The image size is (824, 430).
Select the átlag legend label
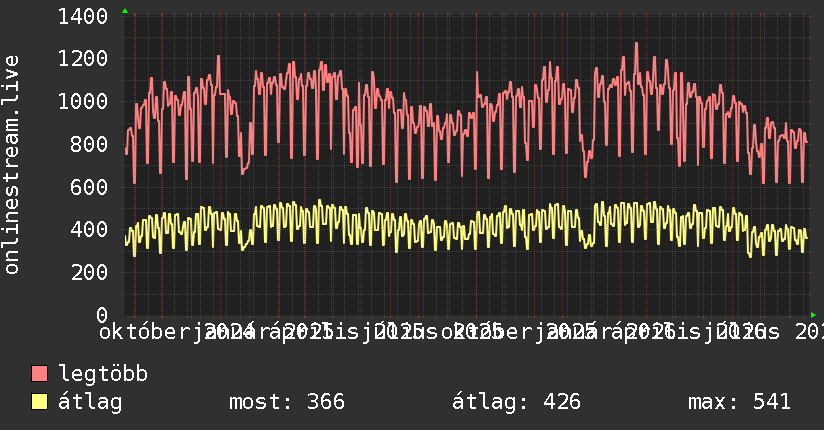click(90, 402)
